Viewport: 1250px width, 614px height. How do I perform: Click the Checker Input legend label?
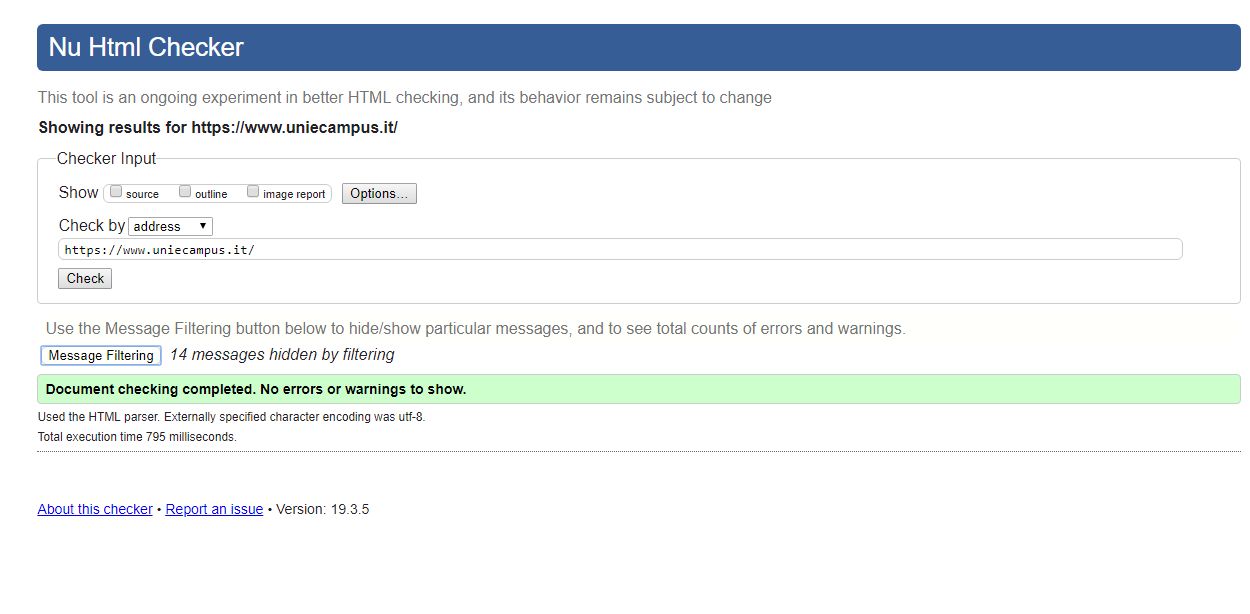106,159
